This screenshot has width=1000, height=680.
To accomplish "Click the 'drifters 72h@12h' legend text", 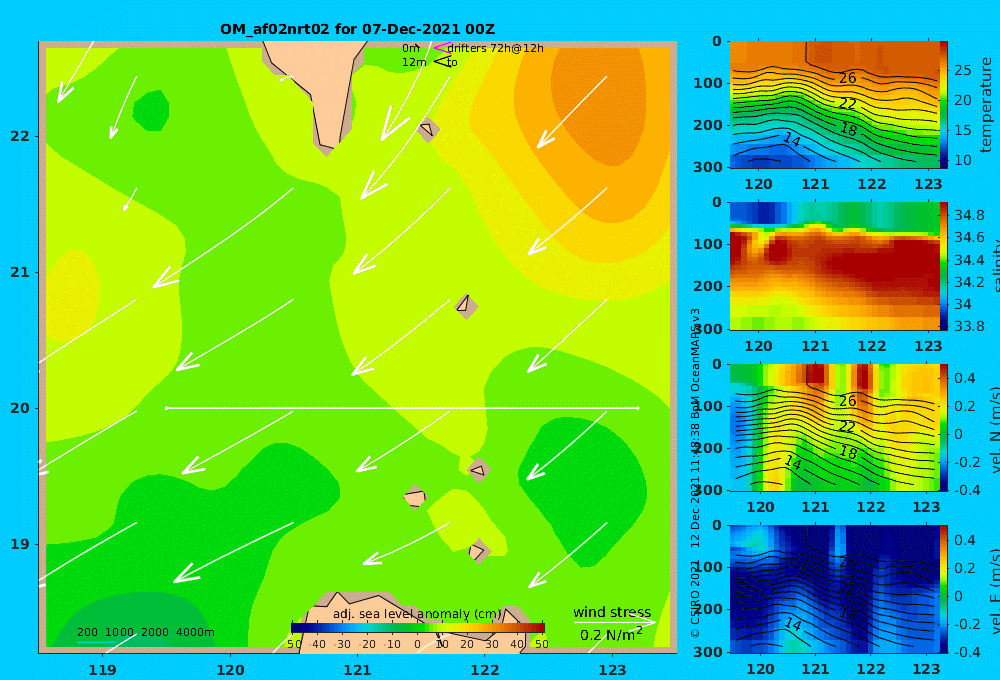I will click(x=496, y=48).
